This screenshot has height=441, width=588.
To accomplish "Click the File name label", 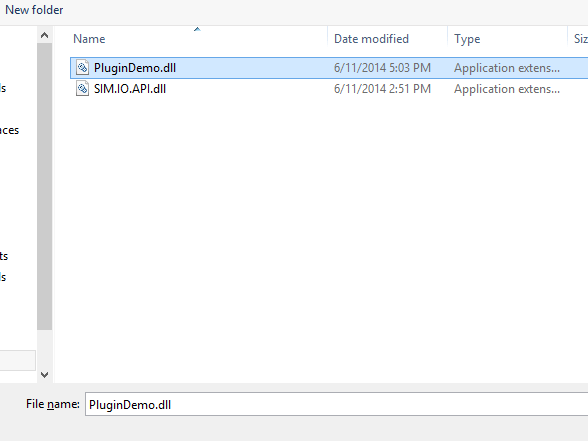I will click(x=53, y=404).
